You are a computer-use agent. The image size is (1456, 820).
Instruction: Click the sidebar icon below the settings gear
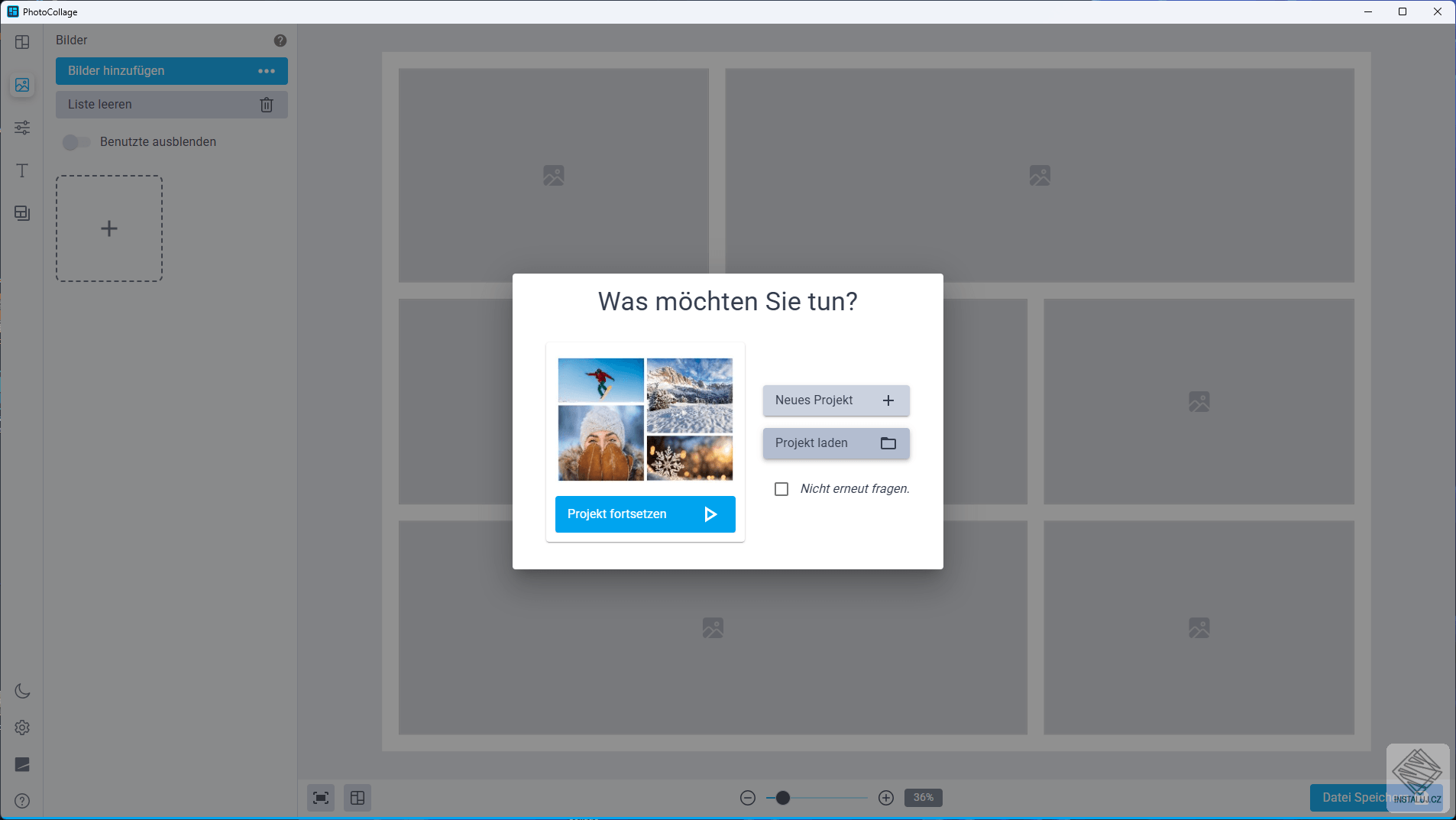pyautogui.click(x=22, y=764)
